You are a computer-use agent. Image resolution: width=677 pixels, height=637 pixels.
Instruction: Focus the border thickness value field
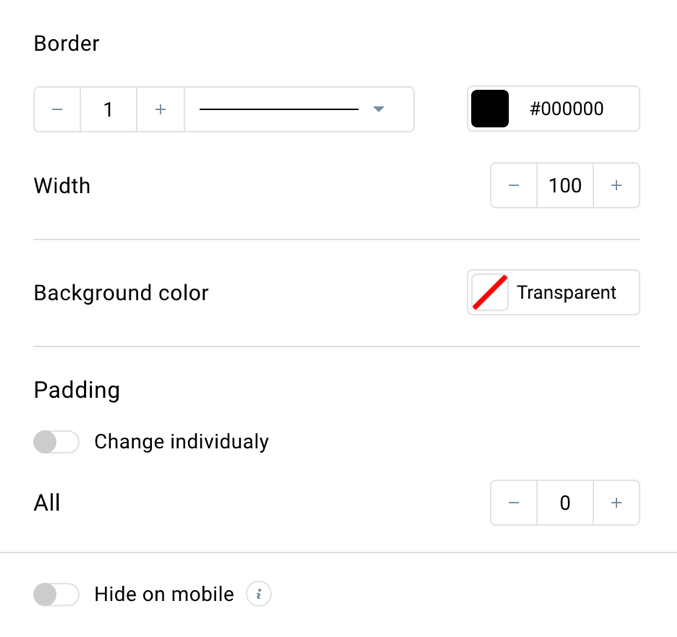coord(108,109)
